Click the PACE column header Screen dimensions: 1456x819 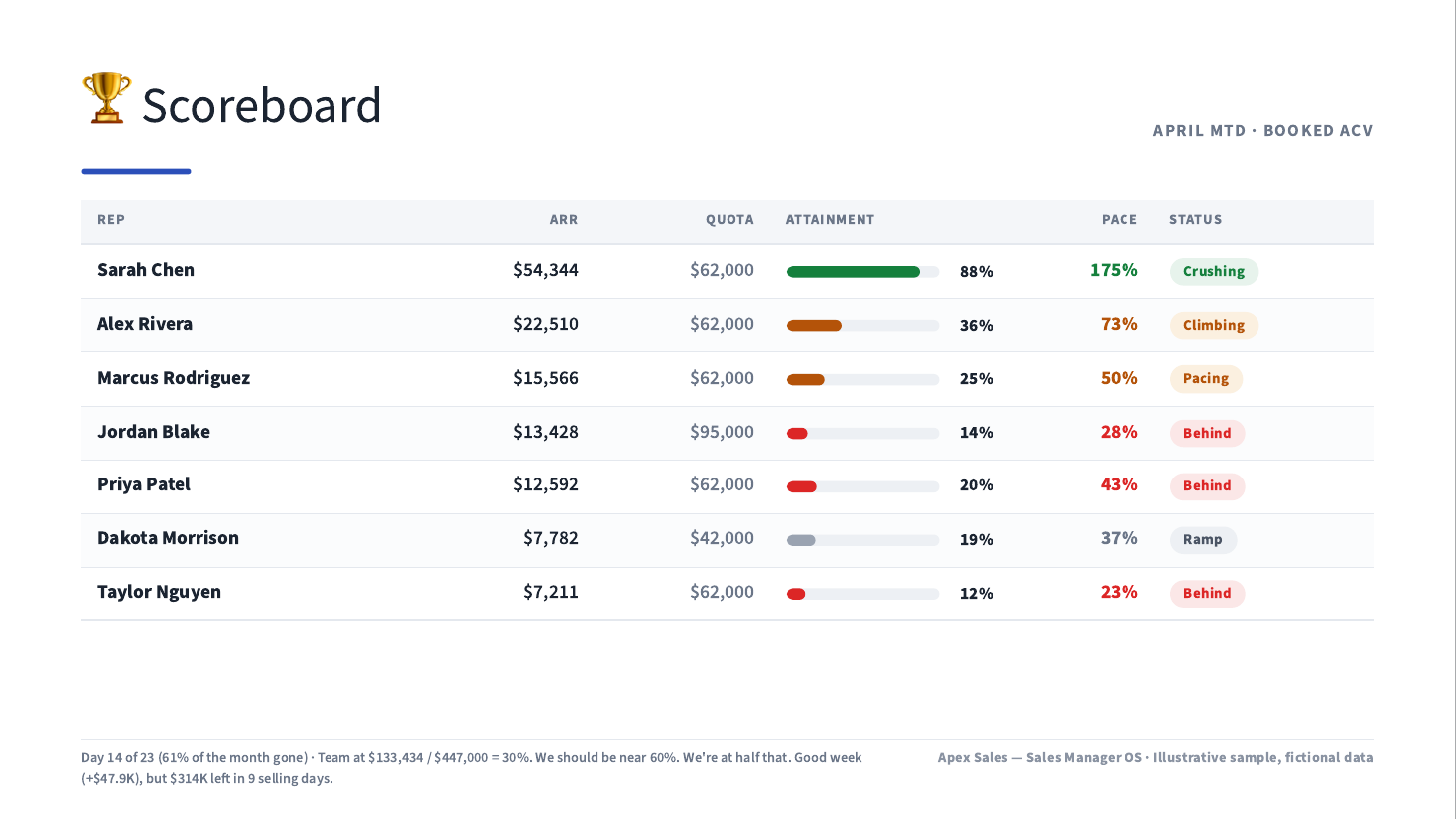click(1120, 220)
